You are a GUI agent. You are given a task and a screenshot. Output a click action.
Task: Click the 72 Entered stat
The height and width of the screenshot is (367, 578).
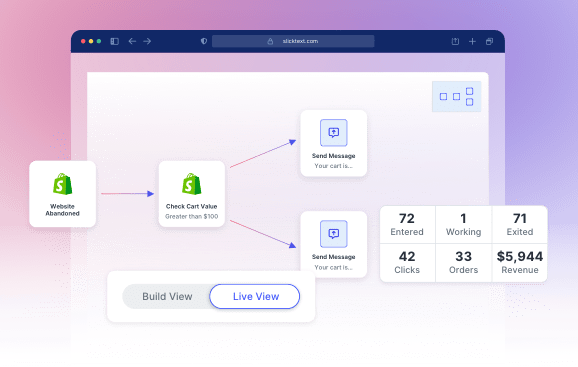[x=407, y=224]
